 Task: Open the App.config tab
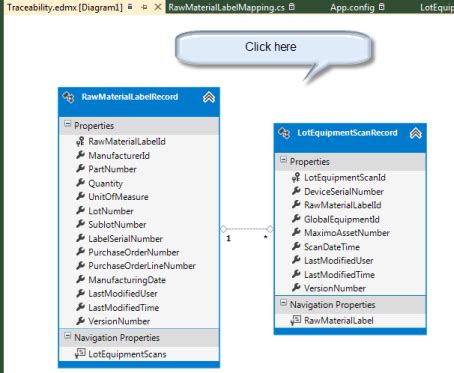[x=352, y=7]
